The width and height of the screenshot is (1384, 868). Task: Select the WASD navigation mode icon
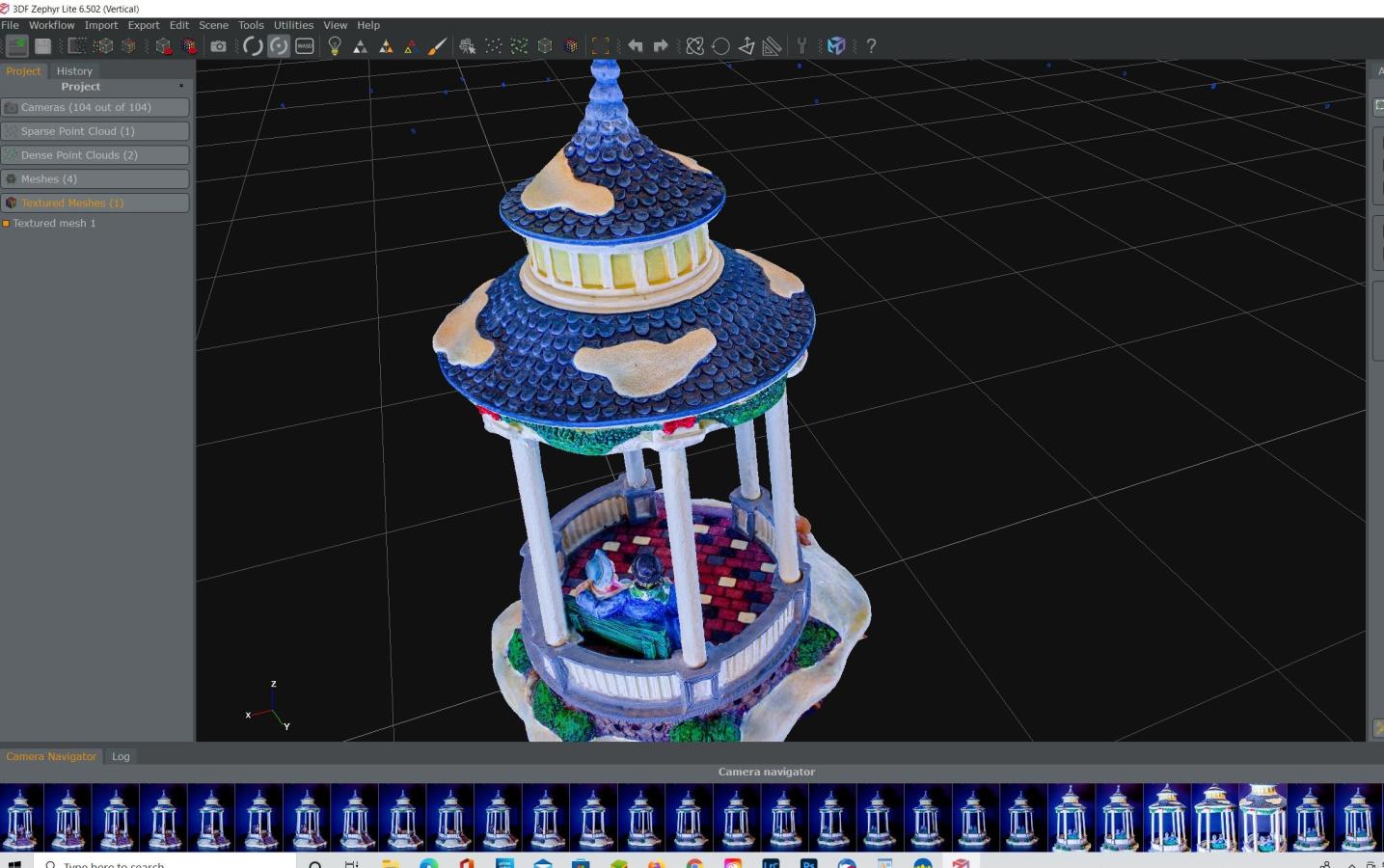[305, 45]
